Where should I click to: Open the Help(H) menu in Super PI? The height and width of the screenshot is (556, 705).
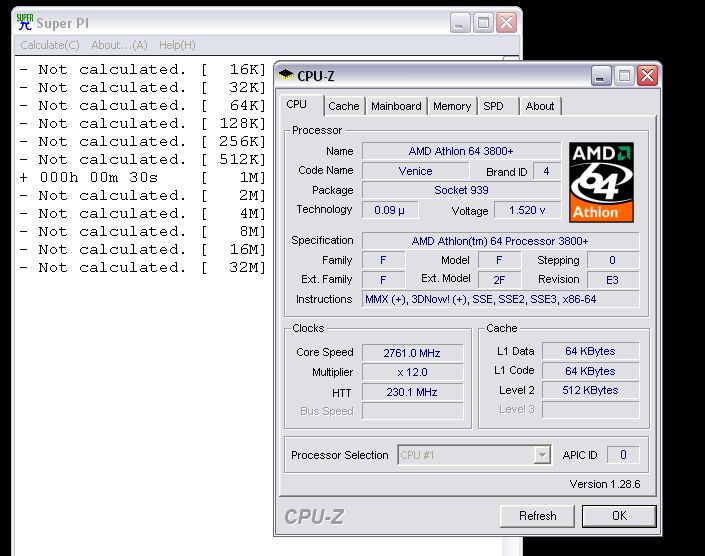point(177,45)
